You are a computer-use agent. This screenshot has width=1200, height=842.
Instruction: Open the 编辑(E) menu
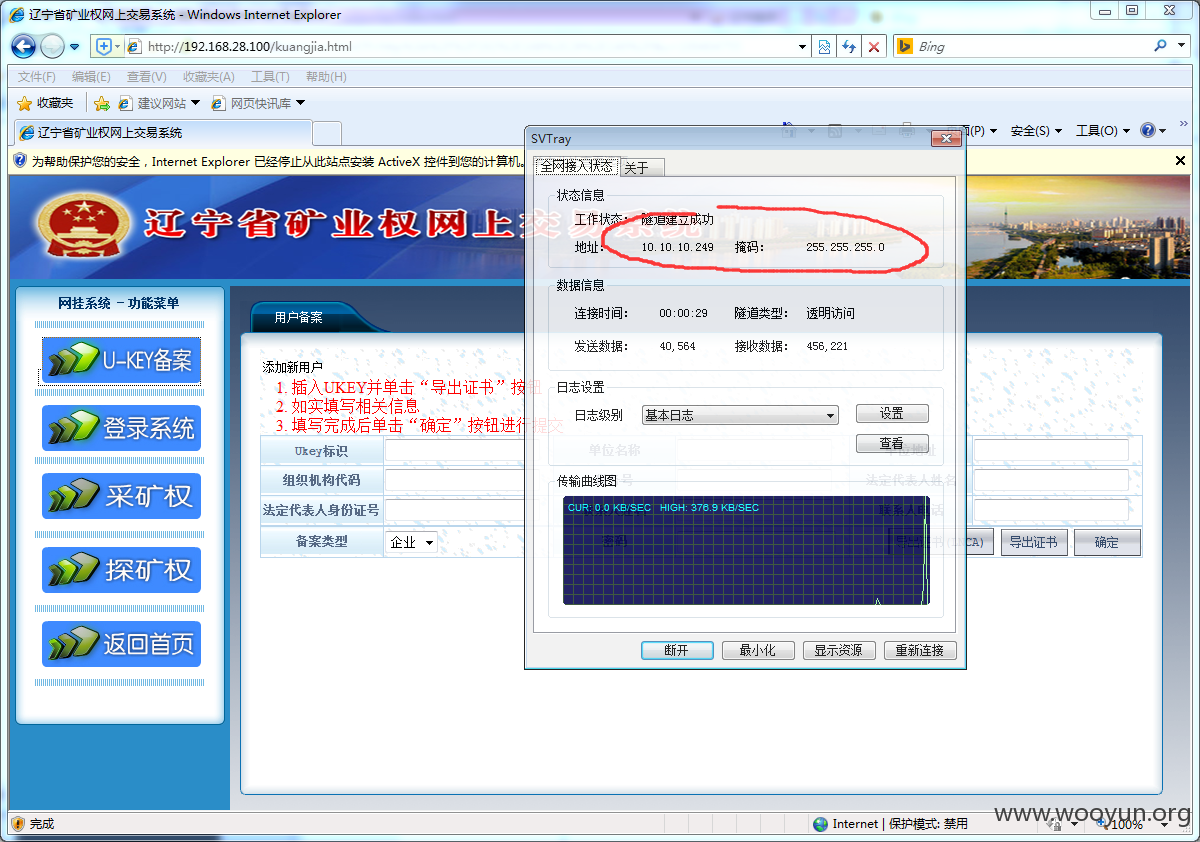tap(91, 77)
